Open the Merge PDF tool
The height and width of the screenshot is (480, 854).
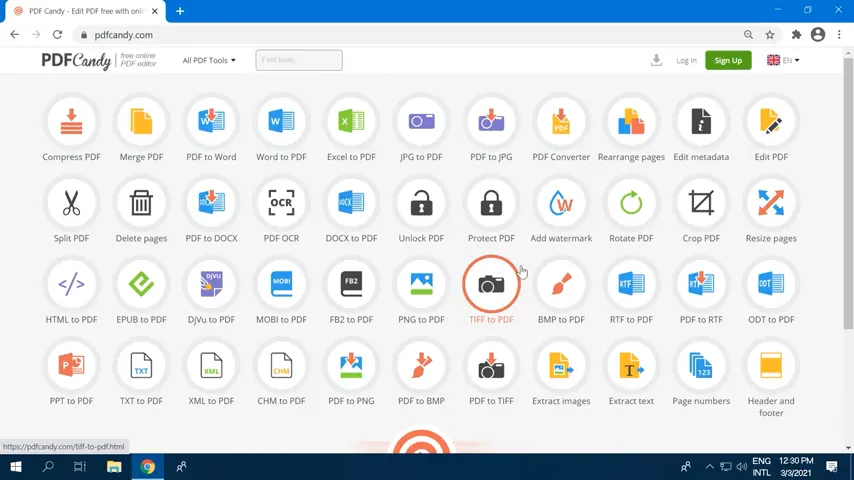coord(141,121)
